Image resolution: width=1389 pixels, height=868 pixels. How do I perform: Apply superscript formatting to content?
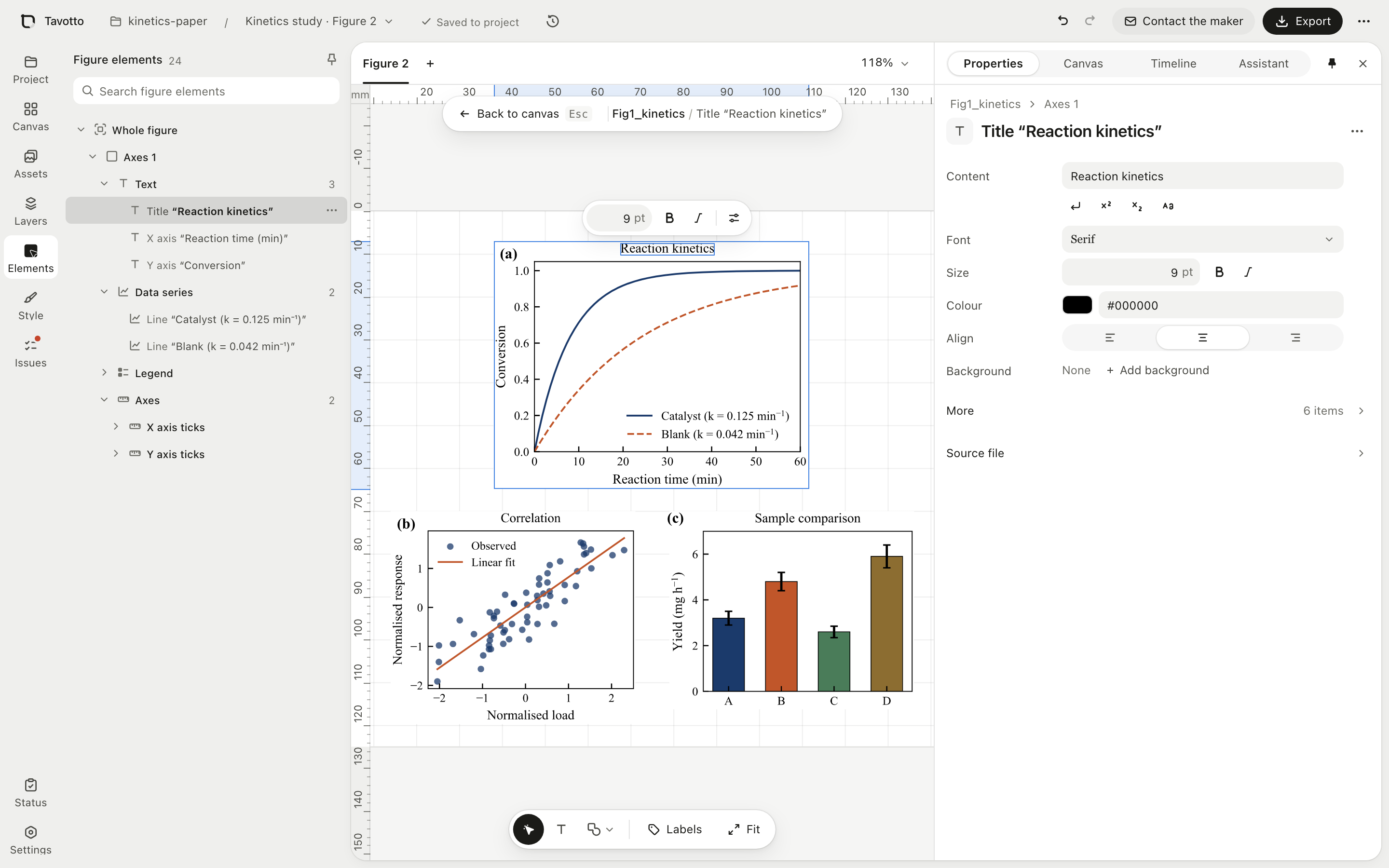click(1106, 206)
